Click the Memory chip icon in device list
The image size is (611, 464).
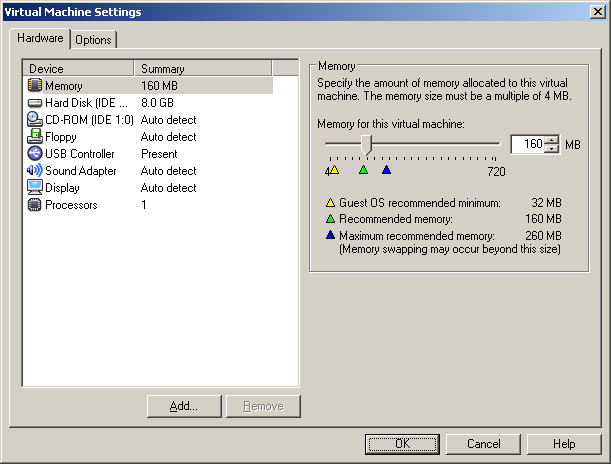point(34,85)
